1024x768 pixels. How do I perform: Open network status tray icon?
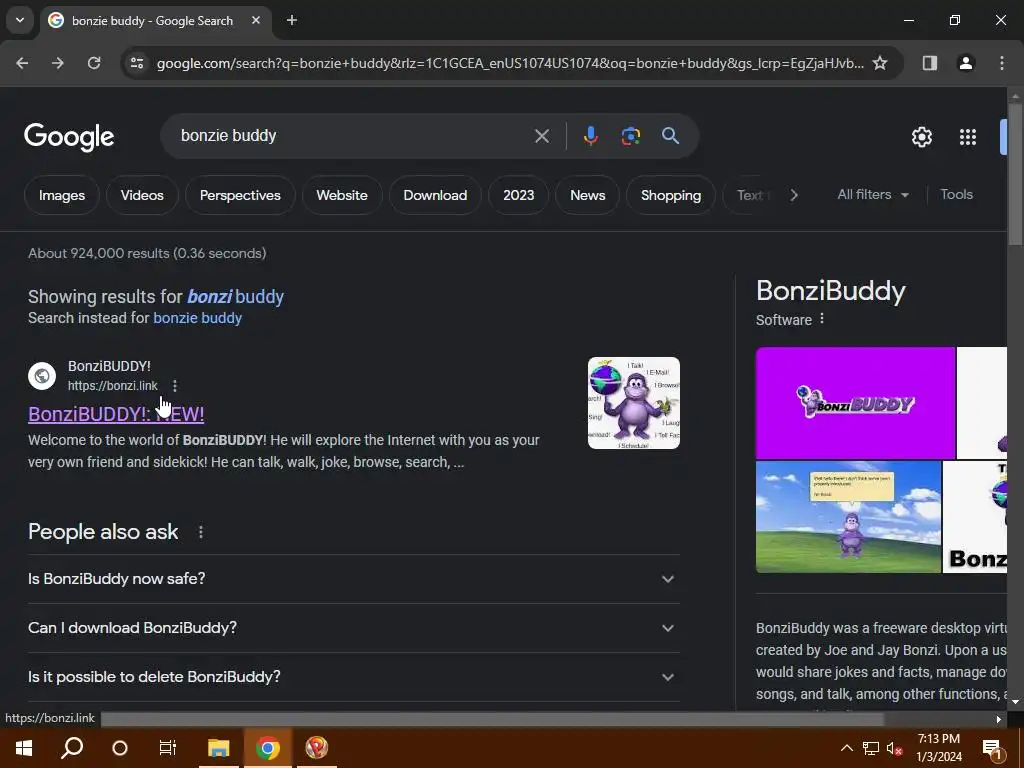[x=871, y=748]
